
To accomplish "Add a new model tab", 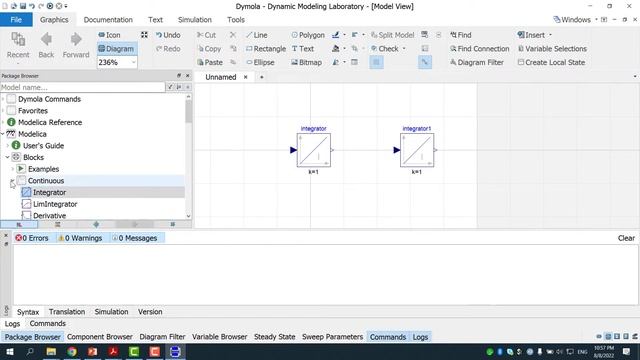I will (262, 77).
